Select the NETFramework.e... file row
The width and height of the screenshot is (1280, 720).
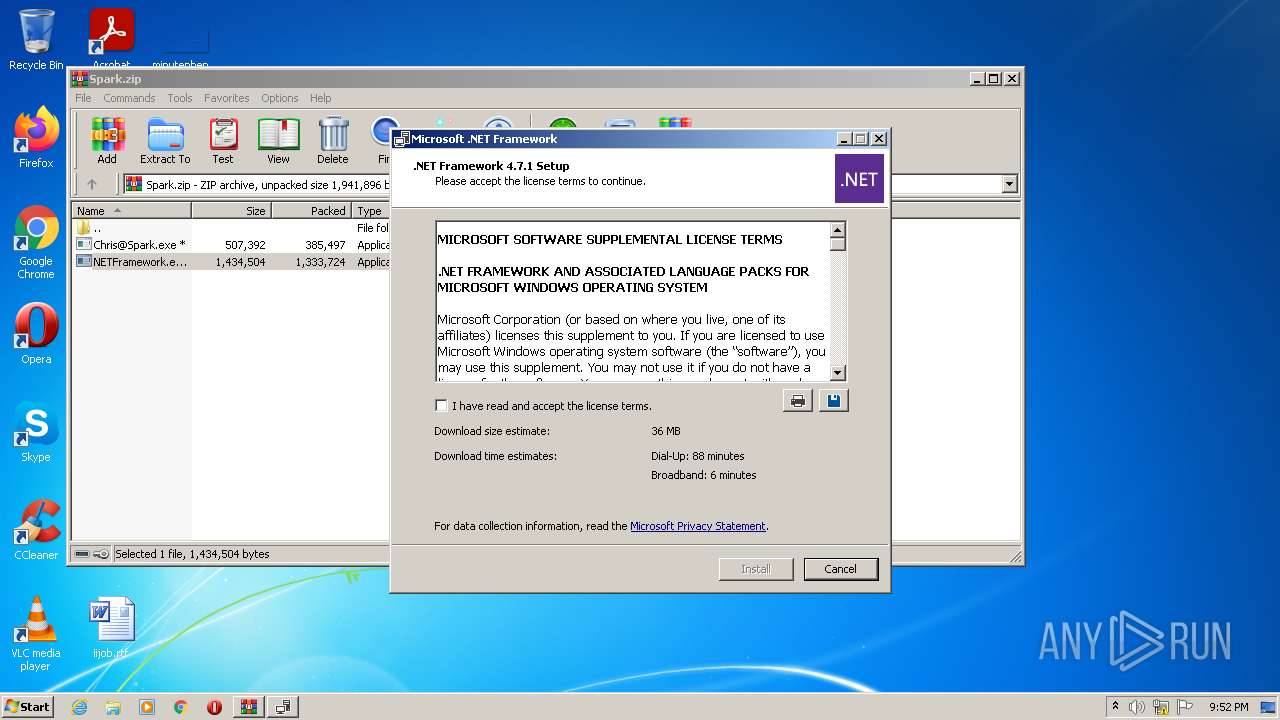(x=232, y=261)
